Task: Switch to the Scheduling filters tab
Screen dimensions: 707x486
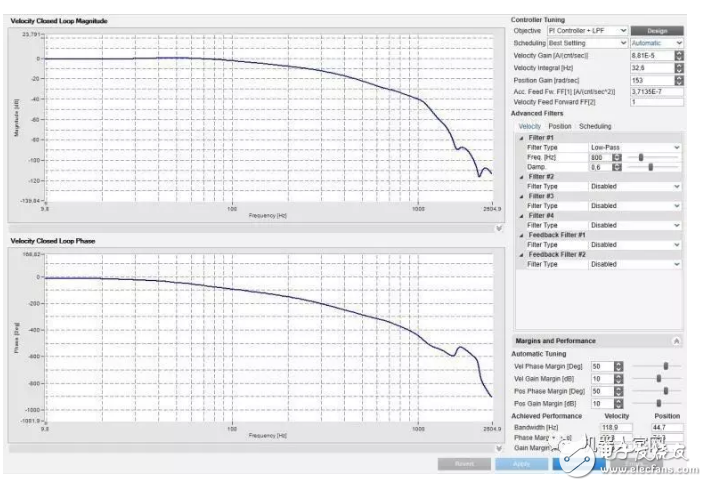Action: [595, 126]
